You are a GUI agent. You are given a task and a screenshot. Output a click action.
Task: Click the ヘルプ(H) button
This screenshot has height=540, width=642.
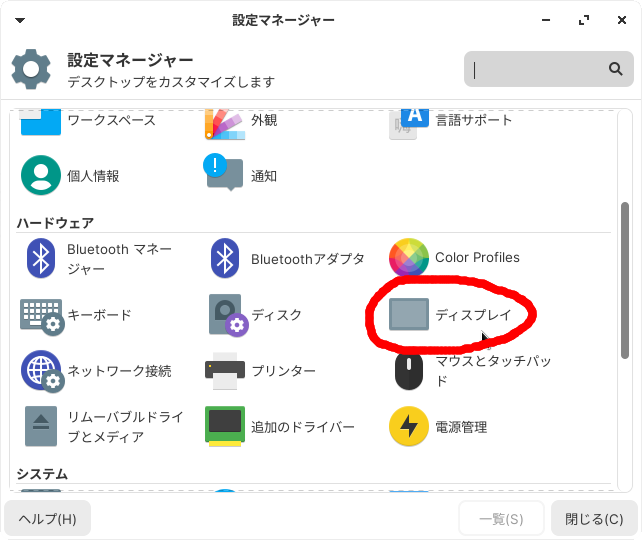pyautogui.click(x=47, y=519)
